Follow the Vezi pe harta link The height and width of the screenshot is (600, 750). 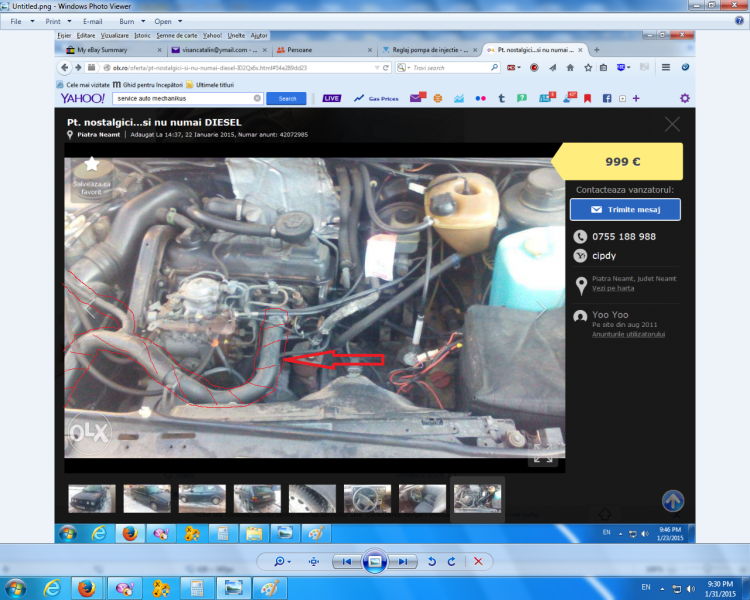[608, 288]
